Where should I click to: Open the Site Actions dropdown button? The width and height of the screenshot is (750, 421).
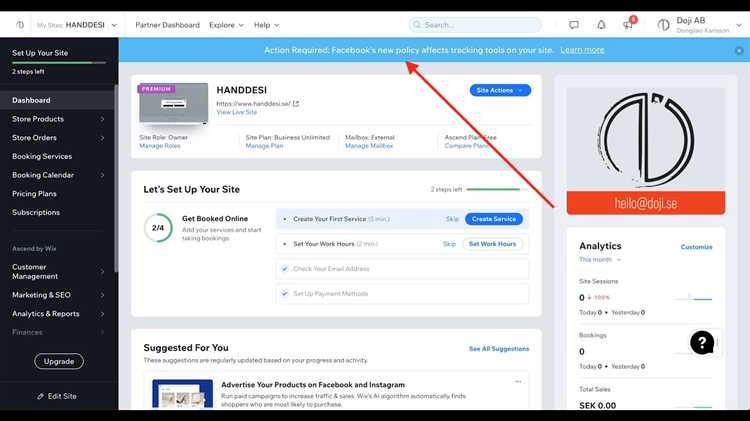pyautogui.click(x=500, y=90)
